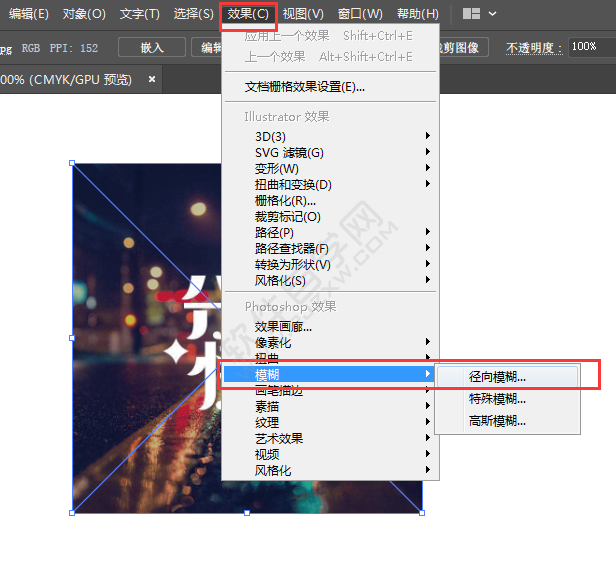Choose 高斯模糊... from the submenu
The height and width of the screenshot is (582, 616).
(x=507, y=421)
